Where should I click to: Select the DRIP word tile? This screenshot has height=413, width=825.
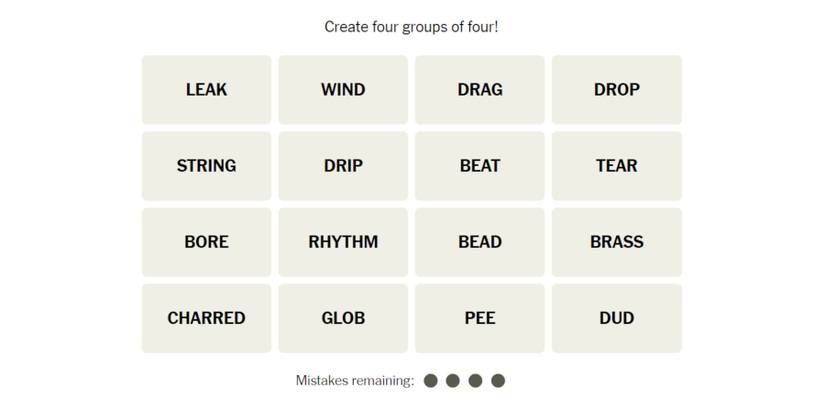click(343, 166)
